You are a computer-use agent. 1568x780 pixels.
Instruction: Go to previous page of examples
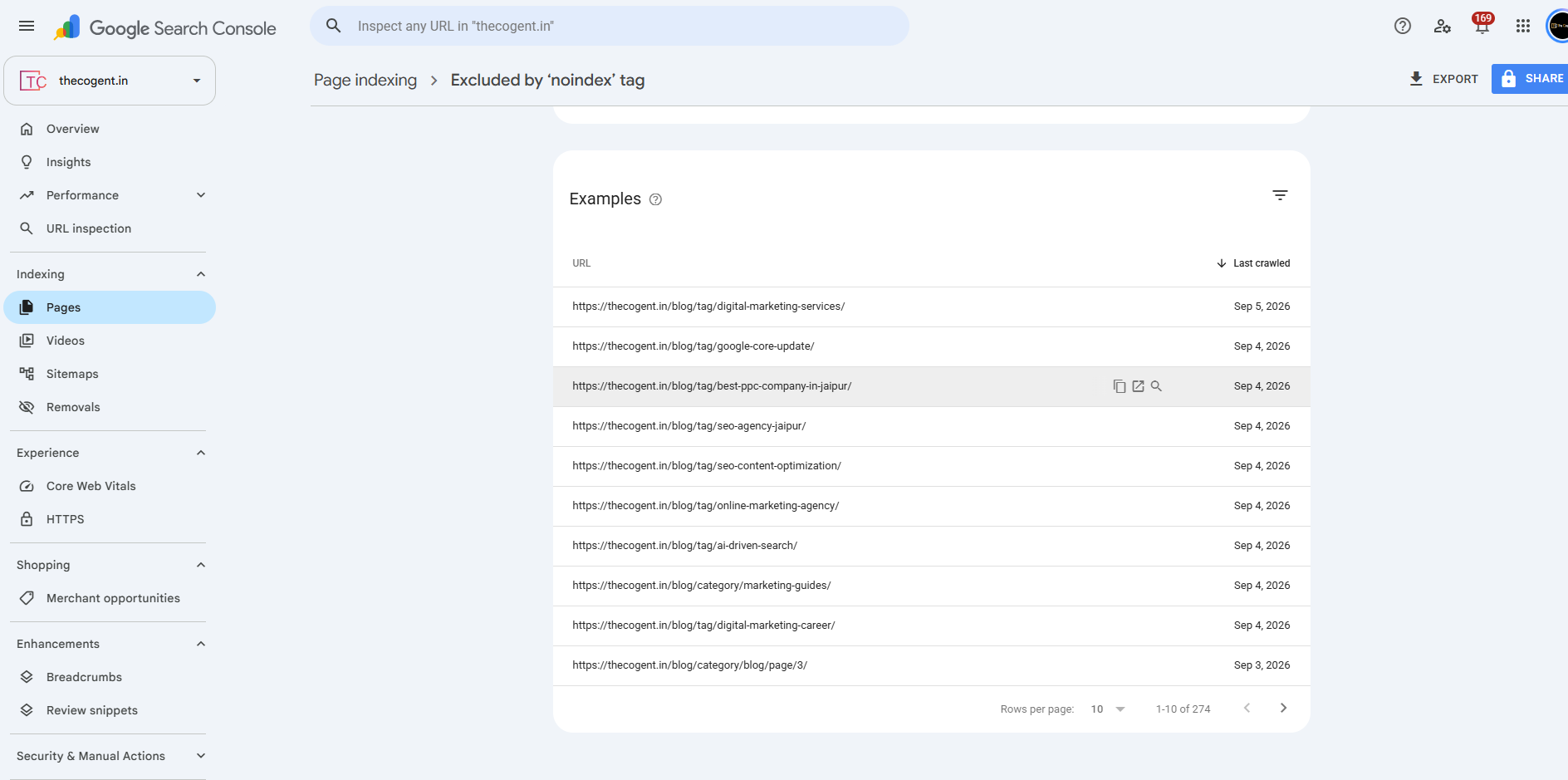click(x=1247, y=708)
